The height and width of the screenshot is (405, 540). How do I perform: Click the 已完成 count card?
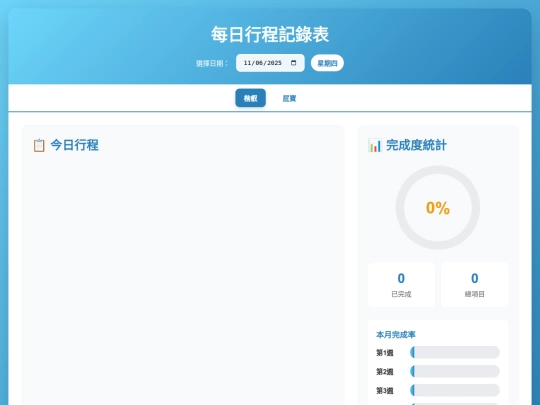401,285
